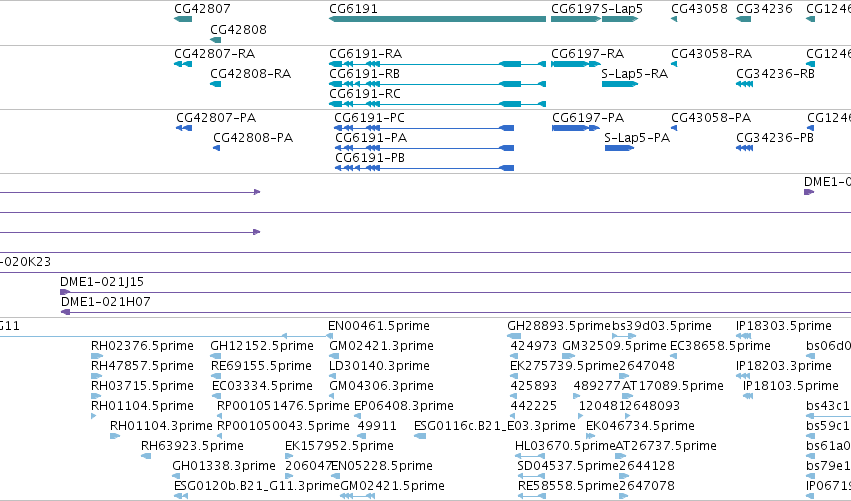Open BAC clone DME1-021H07 label

(x=105, y=302)
